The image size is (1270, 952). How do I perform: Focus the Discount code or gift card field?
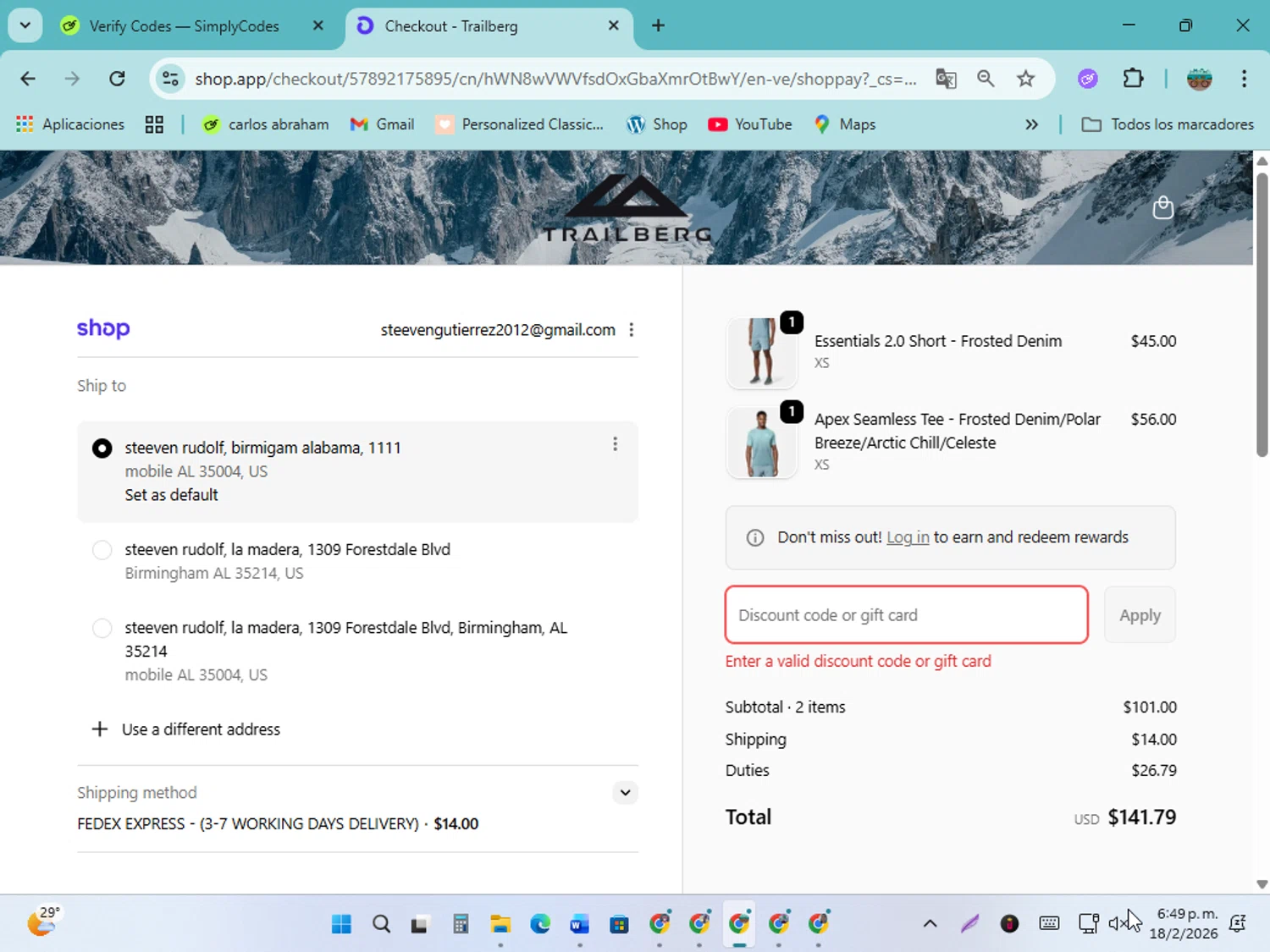pos(907,615)
